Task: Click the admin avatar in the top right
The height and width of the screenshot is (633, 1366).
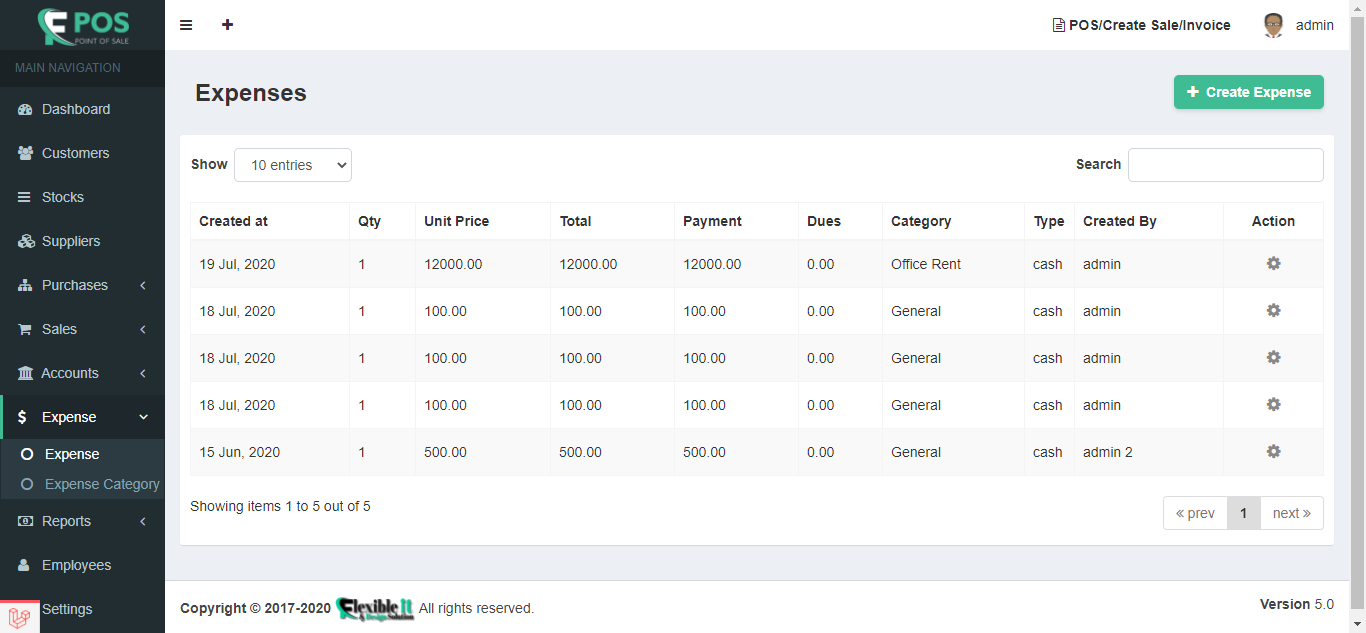Action: coord(1272,24)
